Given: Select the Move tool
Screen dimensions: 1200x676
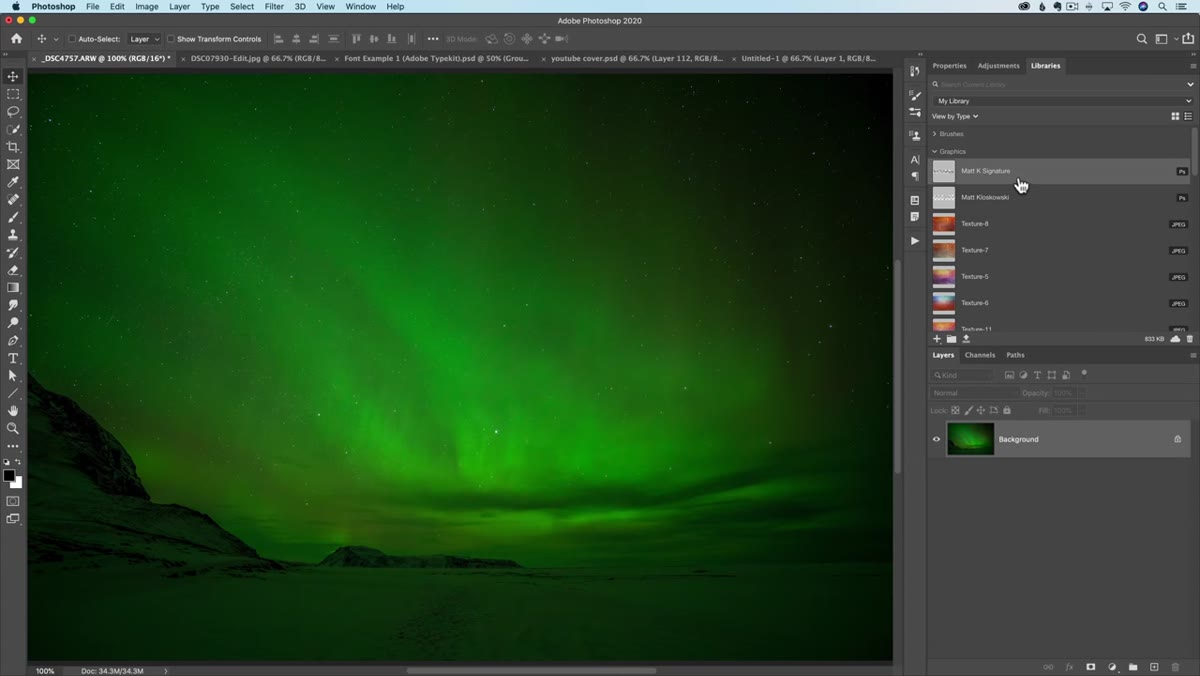Looking at the screenshot, I should (13, 76).
